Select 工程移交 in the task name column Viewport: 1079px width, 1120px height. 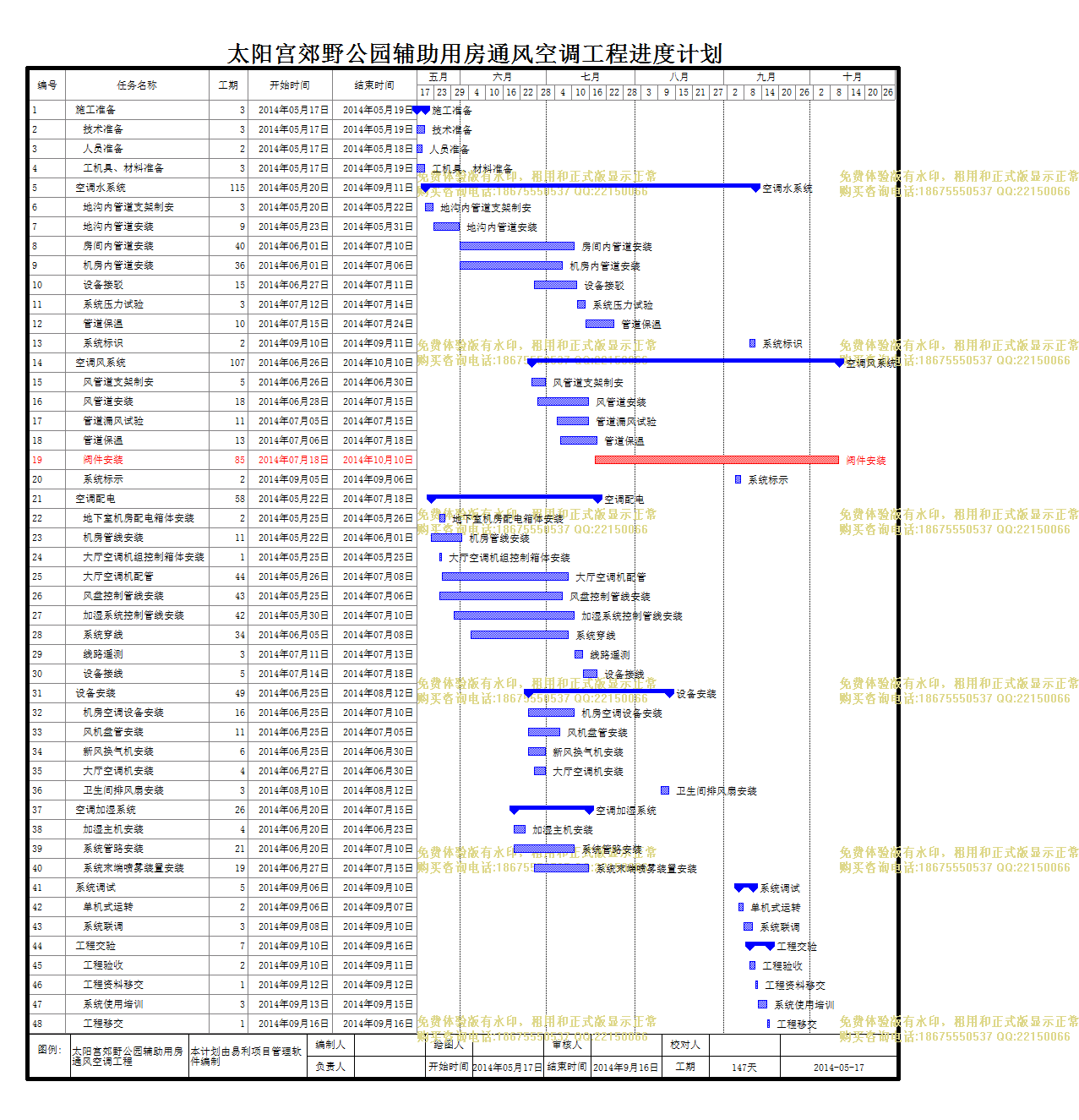click(103, 1024)
